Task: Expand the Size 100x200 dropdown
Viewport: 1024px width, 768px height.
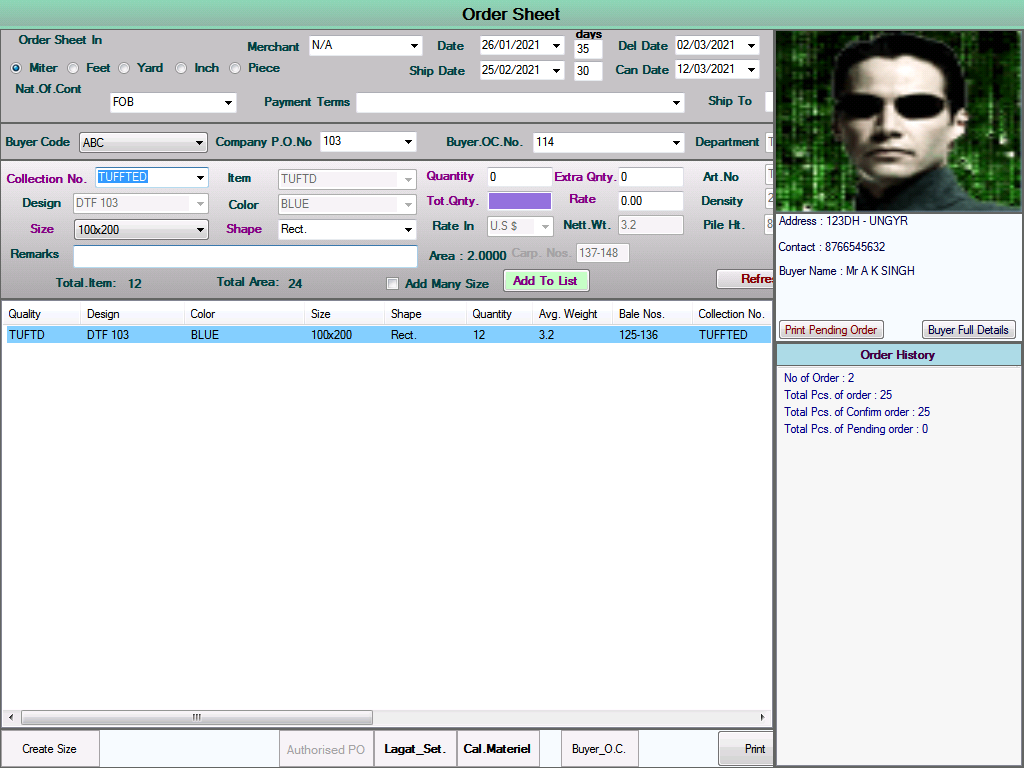Action: click(x=200, y=230)
